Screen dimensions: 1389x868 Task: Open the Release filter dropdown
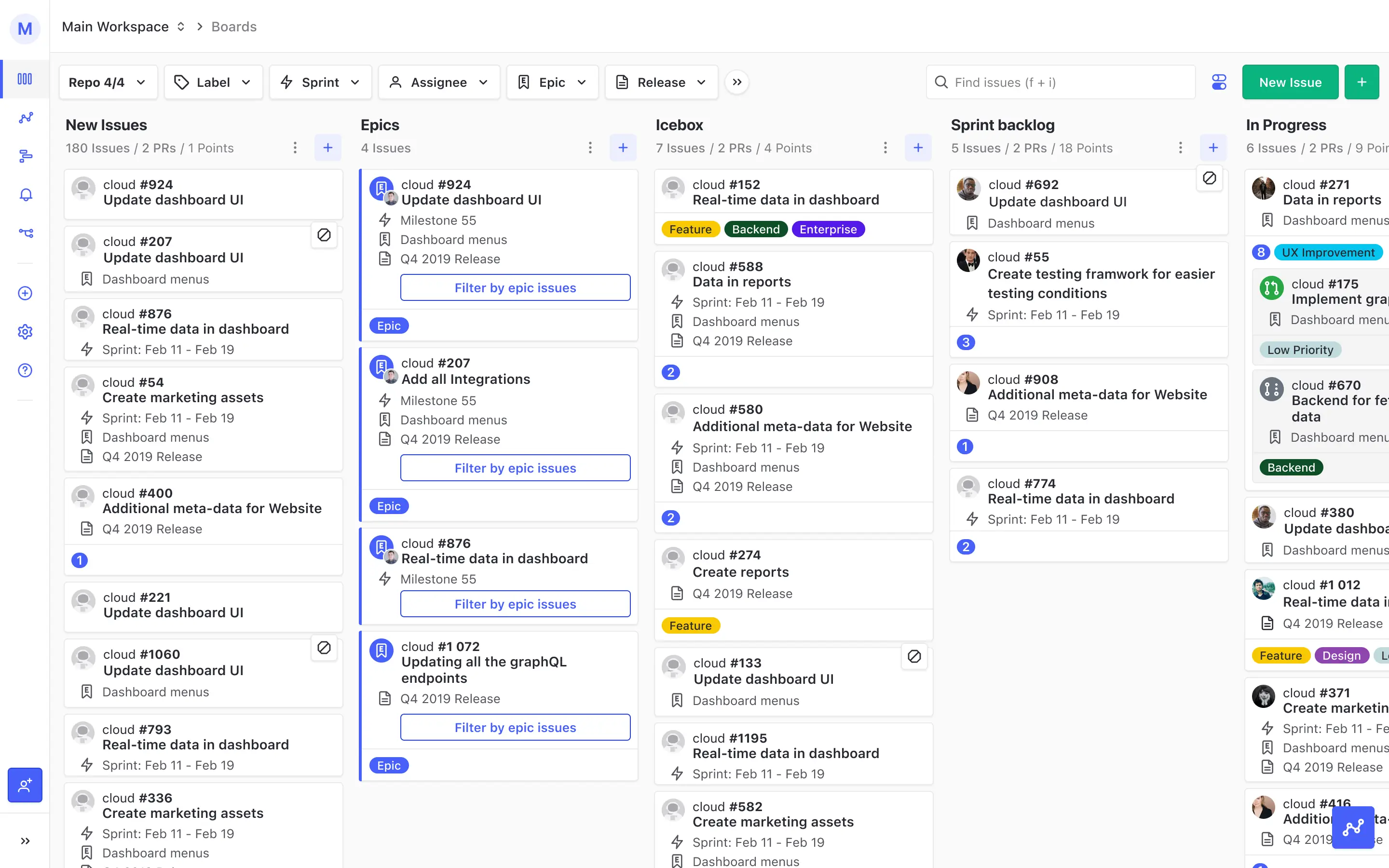click(661, 82)
